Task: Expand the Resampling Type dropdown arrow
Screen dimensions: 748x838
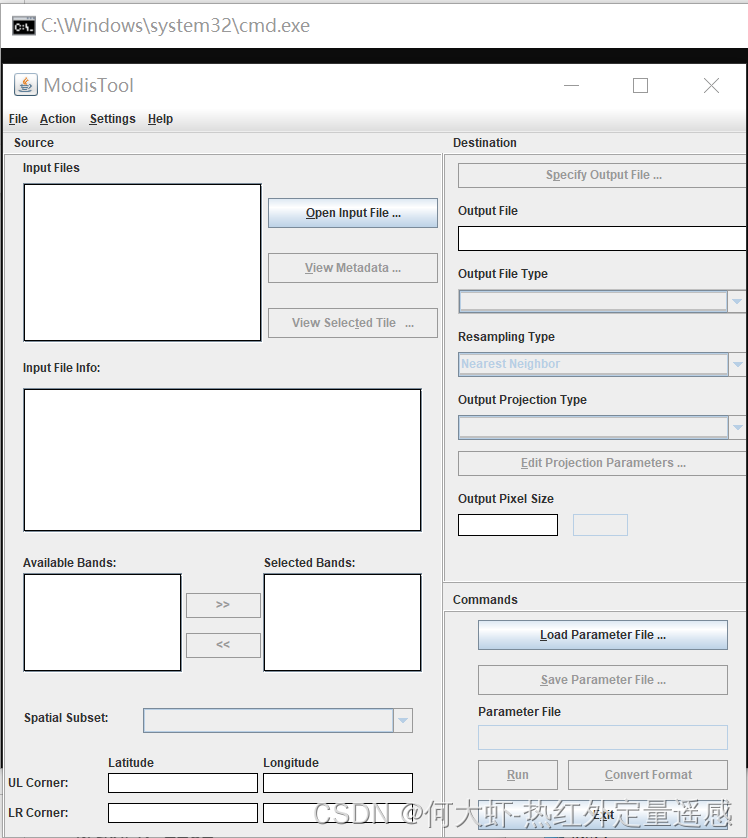Action: pyautogui.click(x=737, y=364)
